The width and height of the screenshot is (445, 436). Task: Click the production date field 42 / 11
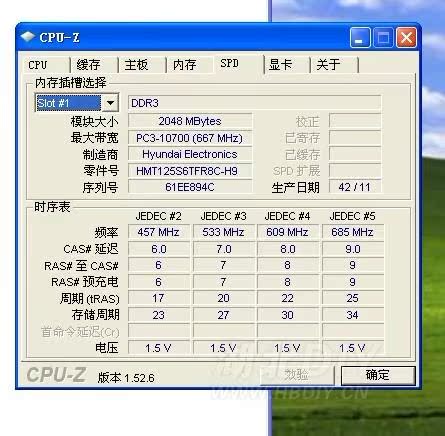(x=355, y=187)
